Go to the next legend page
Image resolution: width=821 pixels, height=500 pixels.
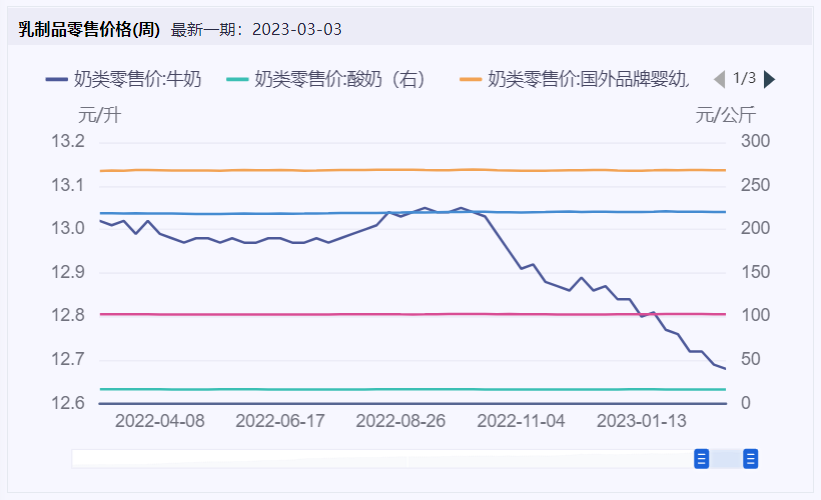click(x=769, y=79)
